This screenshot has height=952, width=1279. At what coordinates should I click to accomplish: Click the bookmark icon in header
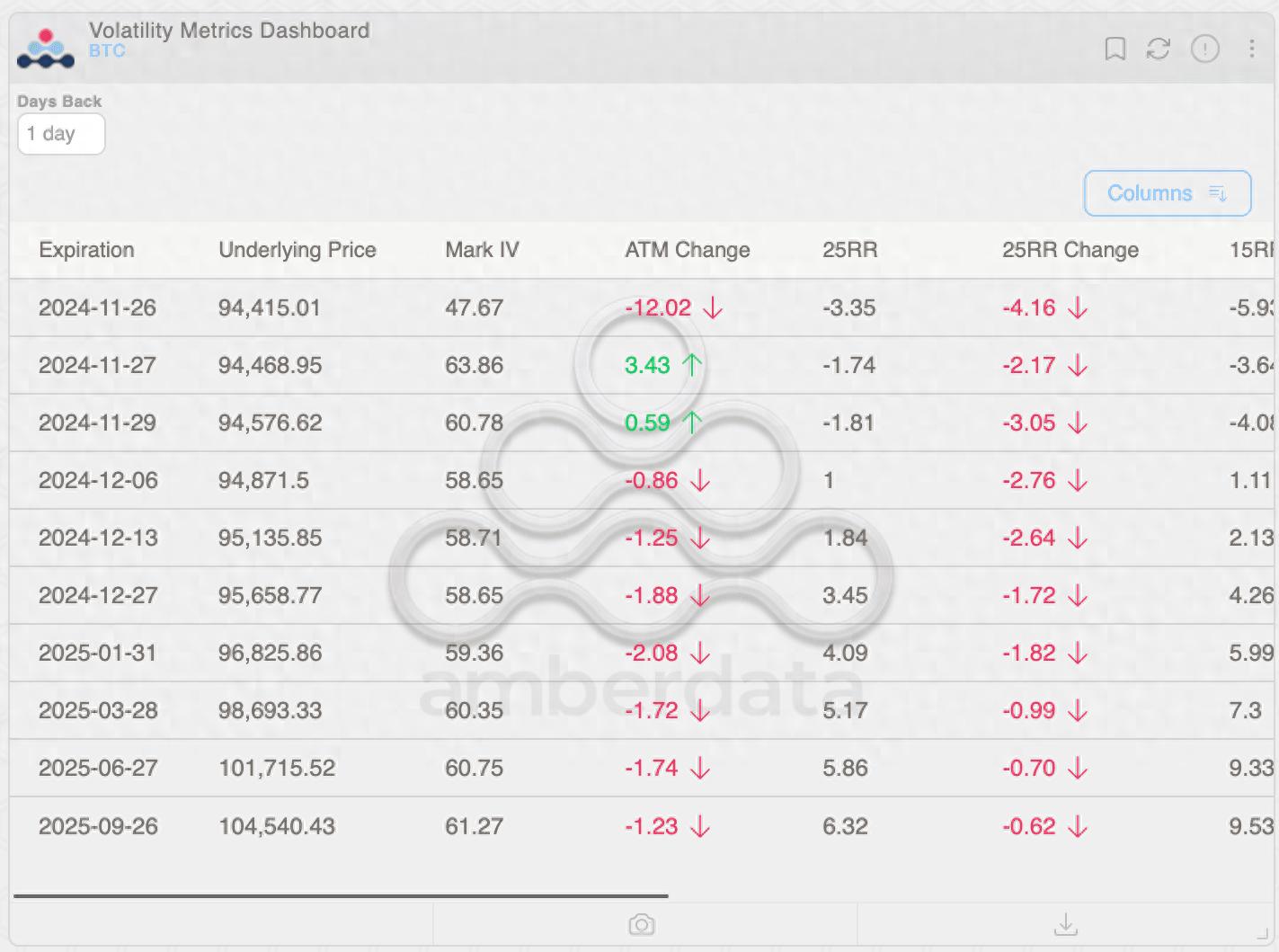(x=1115, y=49)
